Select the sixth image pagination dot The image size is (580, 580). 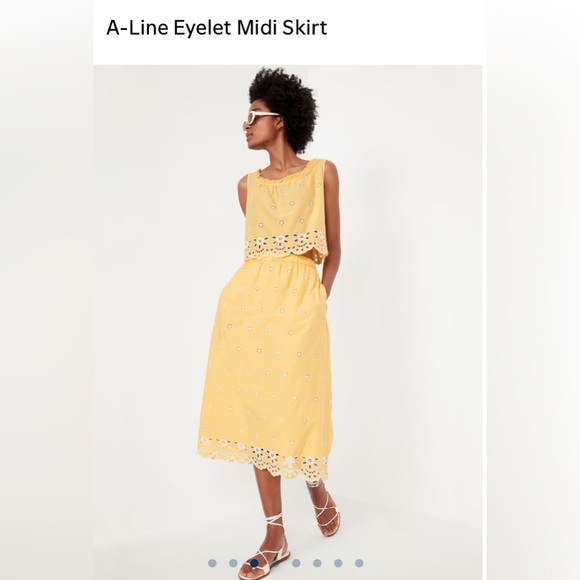click(317, 563)
